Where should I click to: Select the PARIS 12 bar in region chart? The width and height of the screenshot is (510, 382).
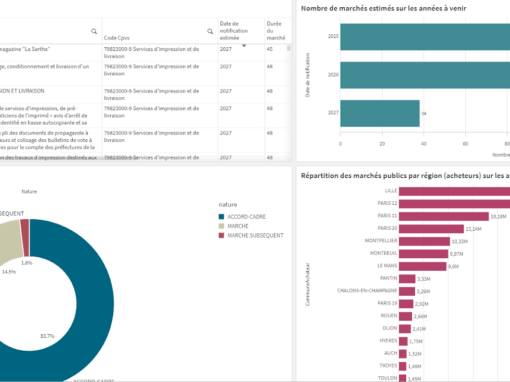pyautogui.click(x=454, y=204)
